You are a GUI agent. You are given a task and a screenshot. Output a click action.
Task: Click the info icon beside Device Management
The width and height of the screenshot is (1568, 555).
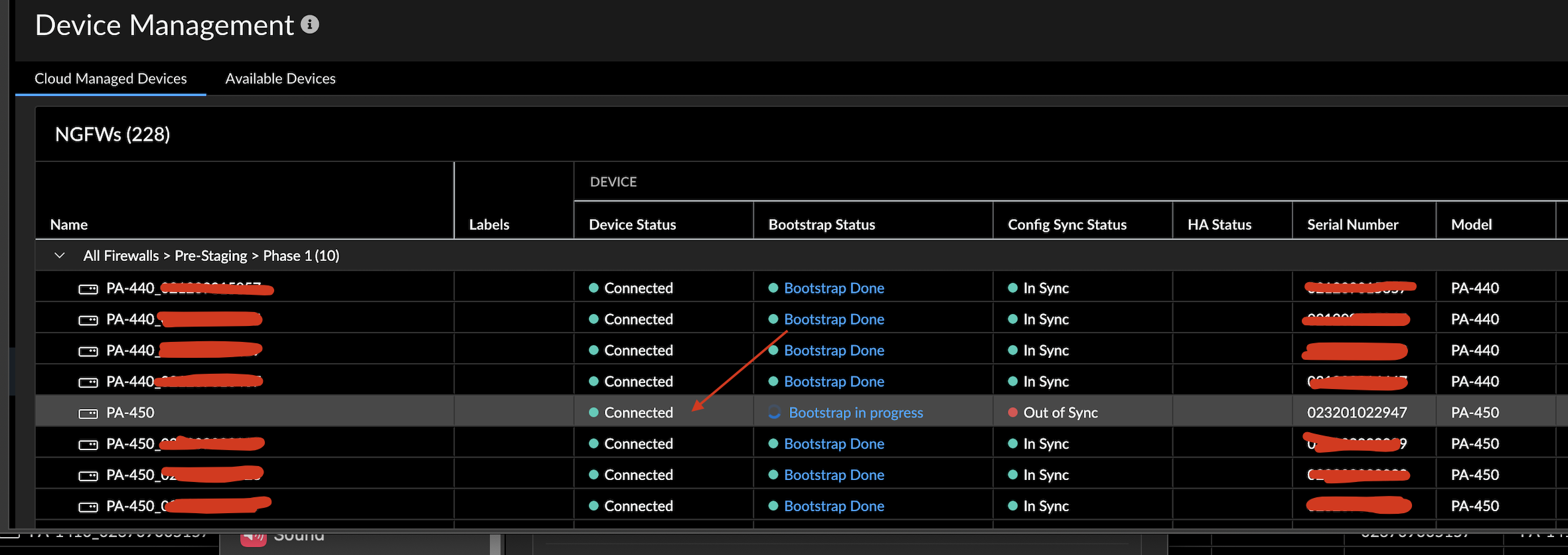(x=309, y=25)
